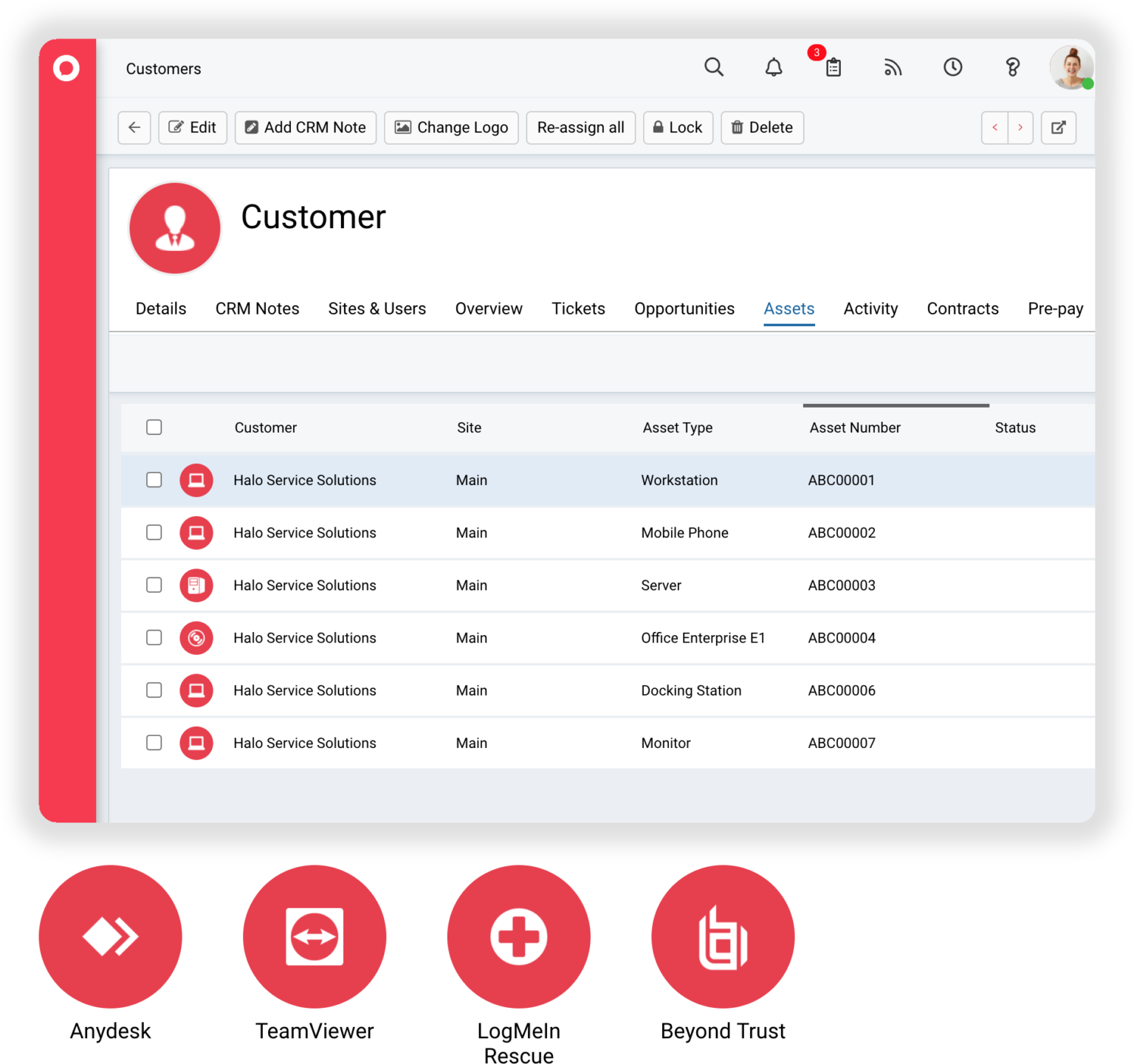Check the Office Enterprise E1 row checkbox
Image resolution: width=1134 pixels, height=1064 pixels.
click(x=154, y=637)
